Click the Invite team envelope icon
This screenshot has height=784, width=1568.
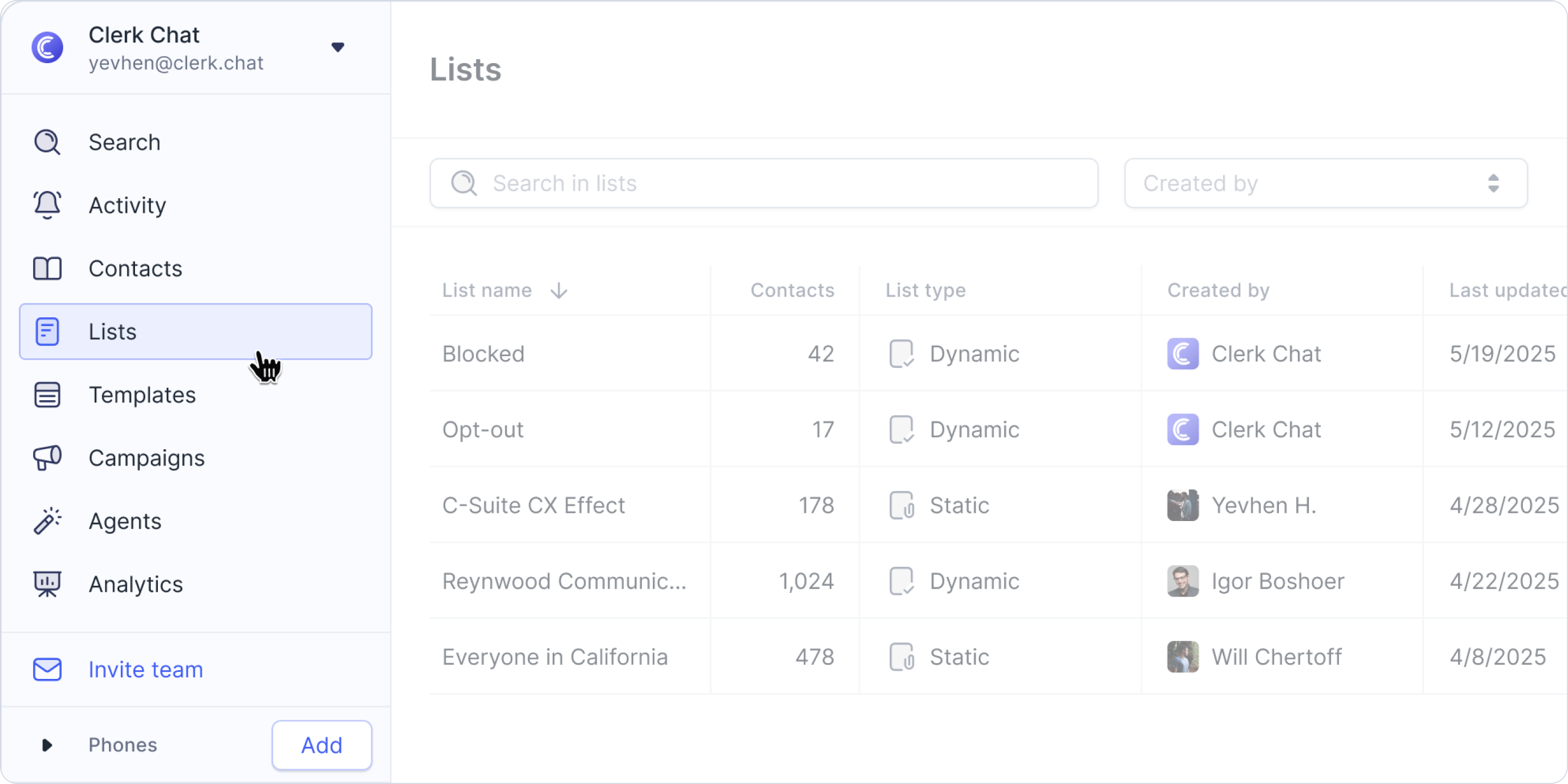click(x=47, y=670)
